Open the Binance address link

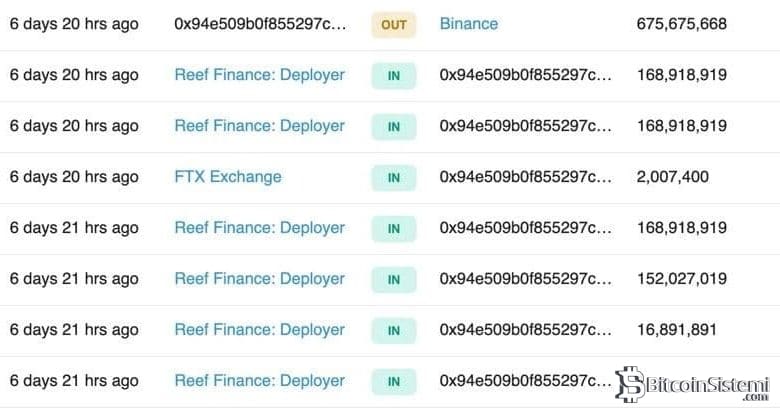coord(468,23)
